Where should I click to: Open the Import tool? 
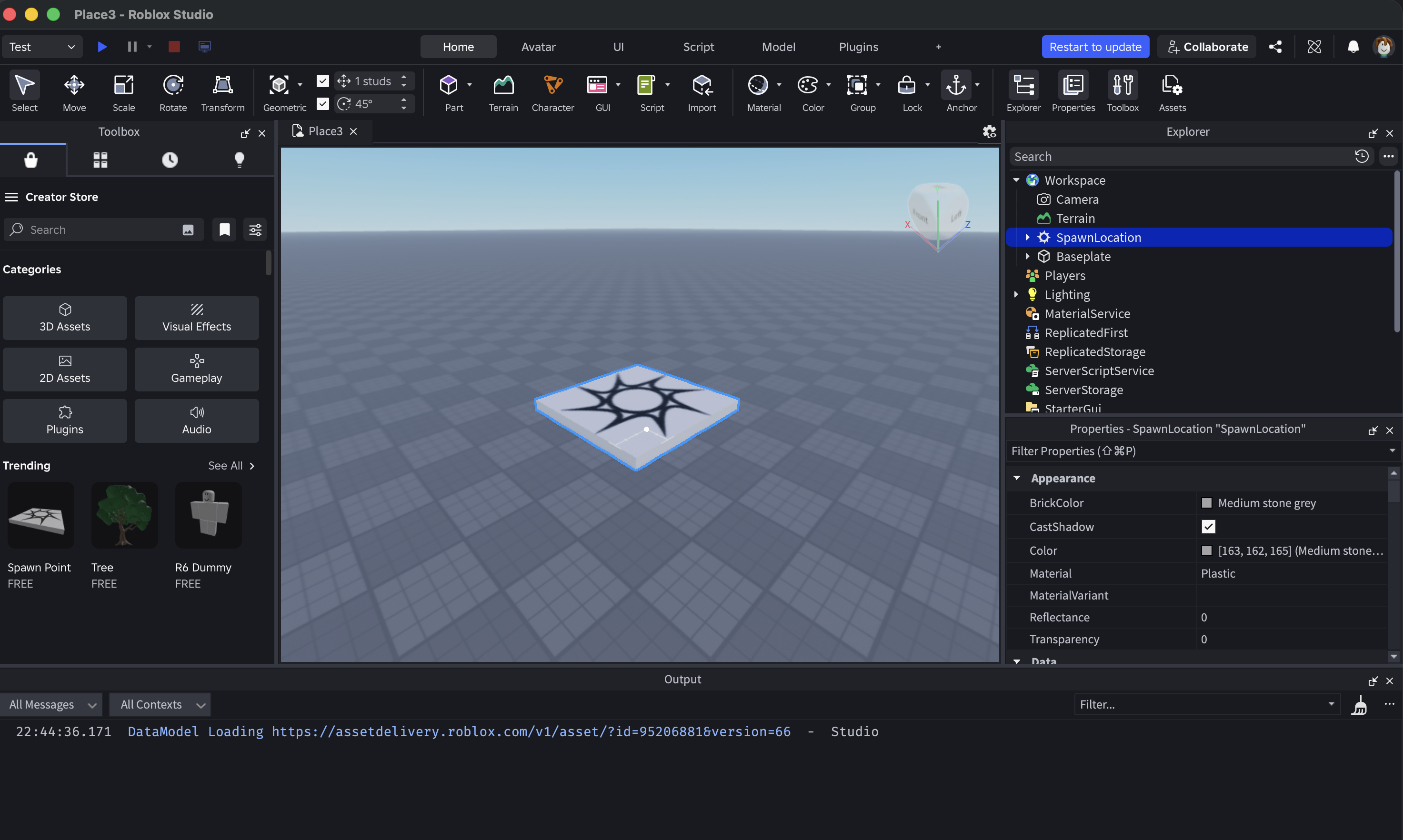pos(702,92)
